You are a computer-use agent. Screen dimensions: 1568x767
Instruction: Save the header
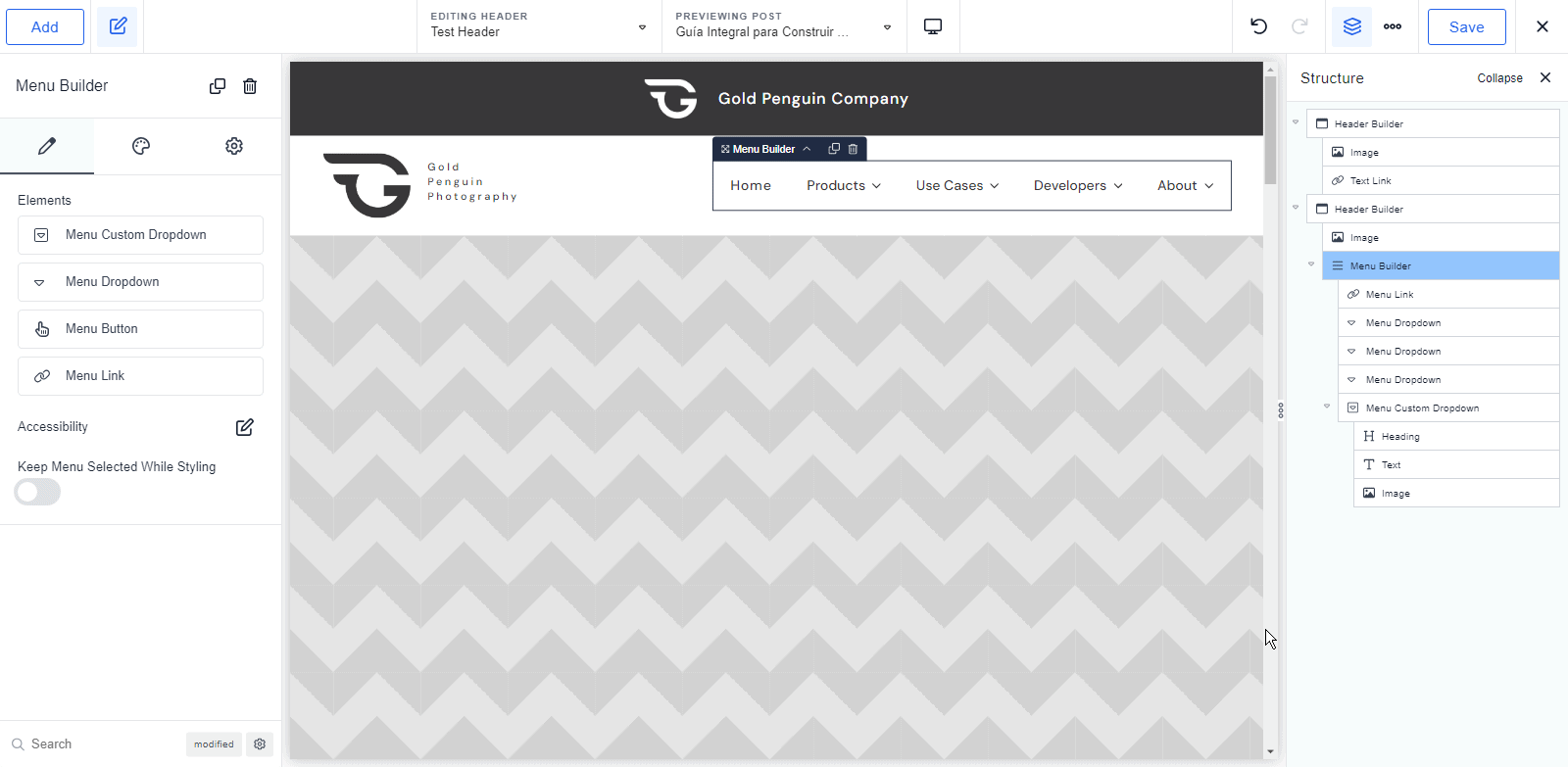pyautogui.click(x=1467, y=26)
